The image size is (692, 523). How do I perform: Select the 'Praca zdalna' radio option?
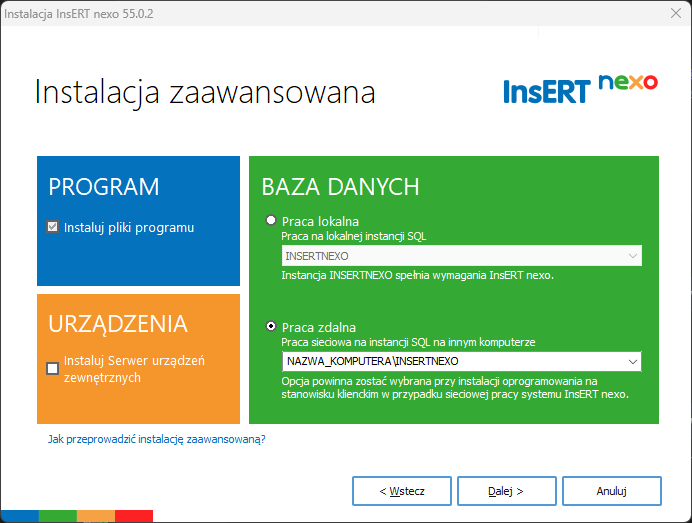pos(271,326)
